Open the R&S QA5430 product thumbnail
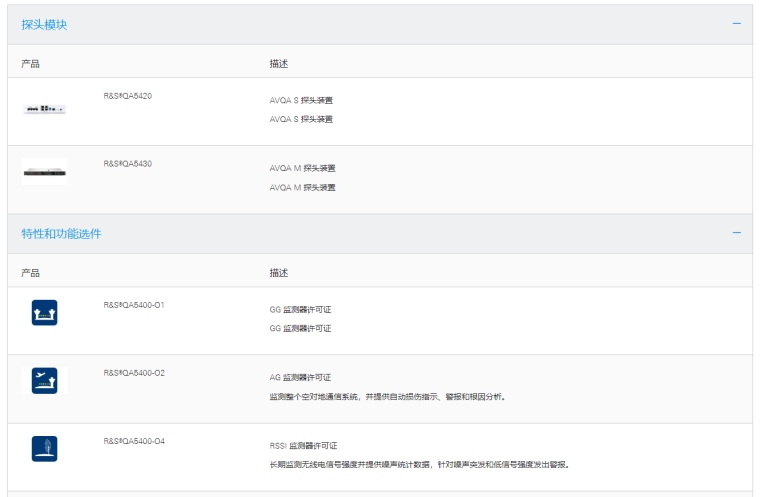Screen dimensions: 760x497 coord(44,173)
